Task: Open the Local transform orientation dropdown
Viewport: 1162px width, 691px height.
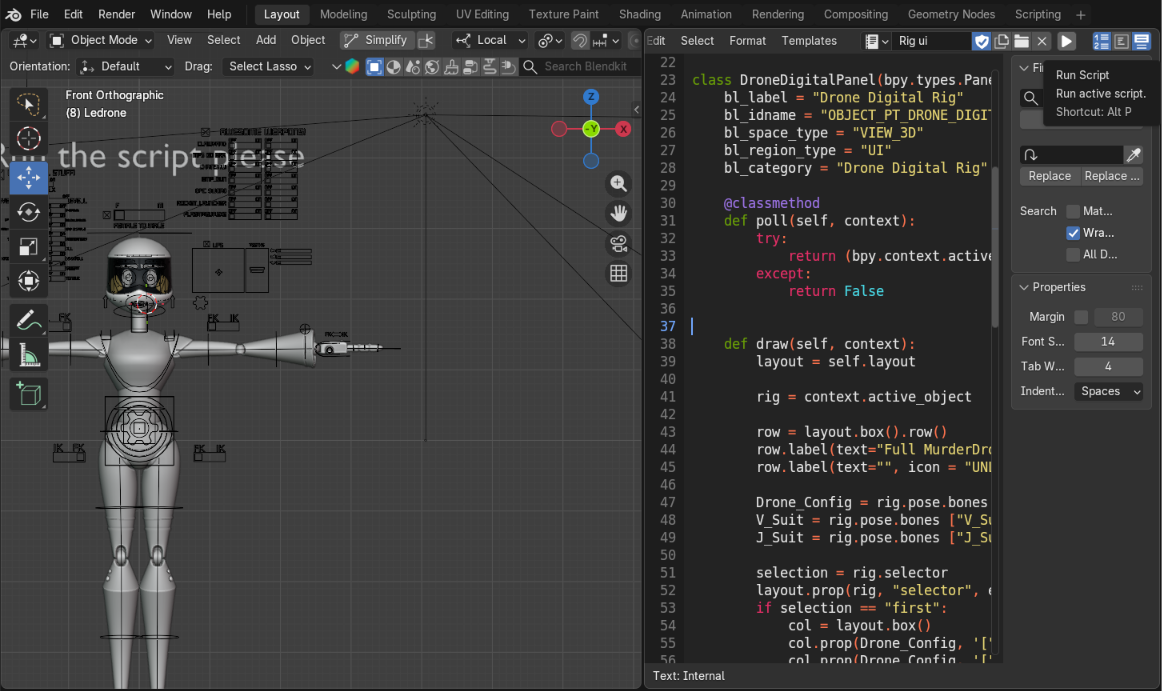Action: click(491, 40)
